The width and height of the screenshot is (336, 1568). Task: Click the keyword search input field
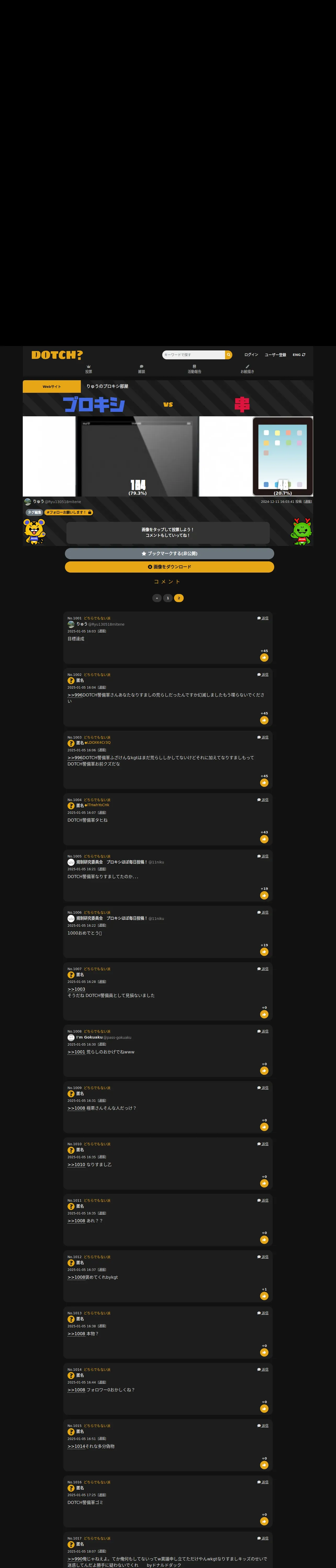point(193,355)
